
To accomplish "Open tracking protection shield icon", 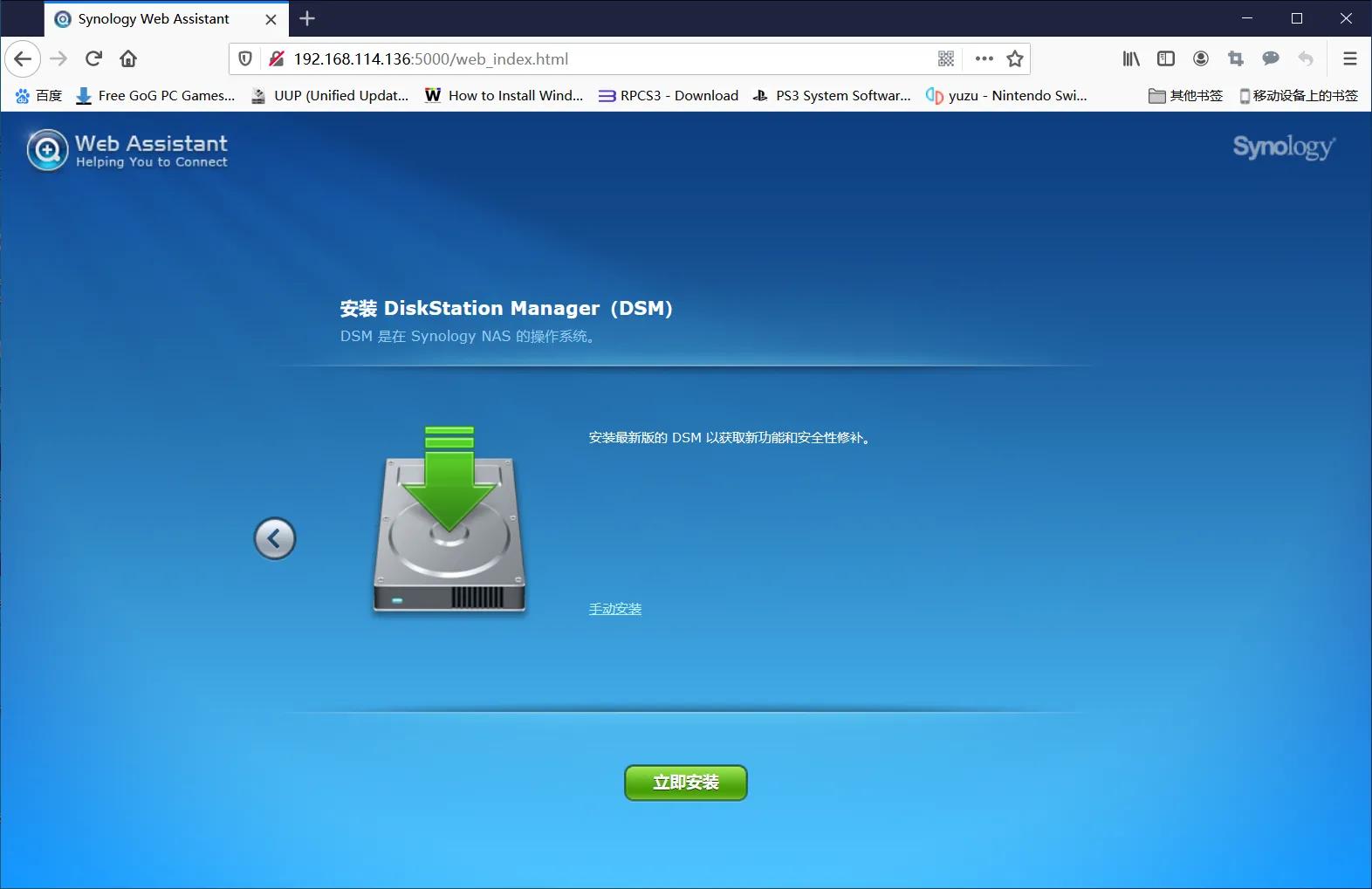I will coord(245,58).
